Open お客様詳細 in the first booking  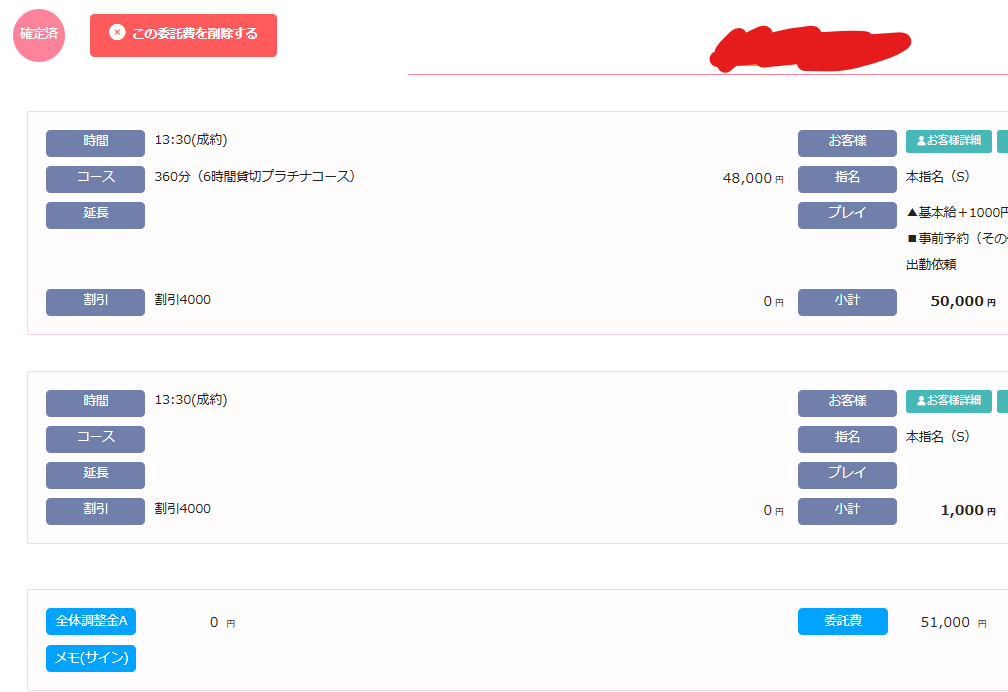(x=949, y=142)
